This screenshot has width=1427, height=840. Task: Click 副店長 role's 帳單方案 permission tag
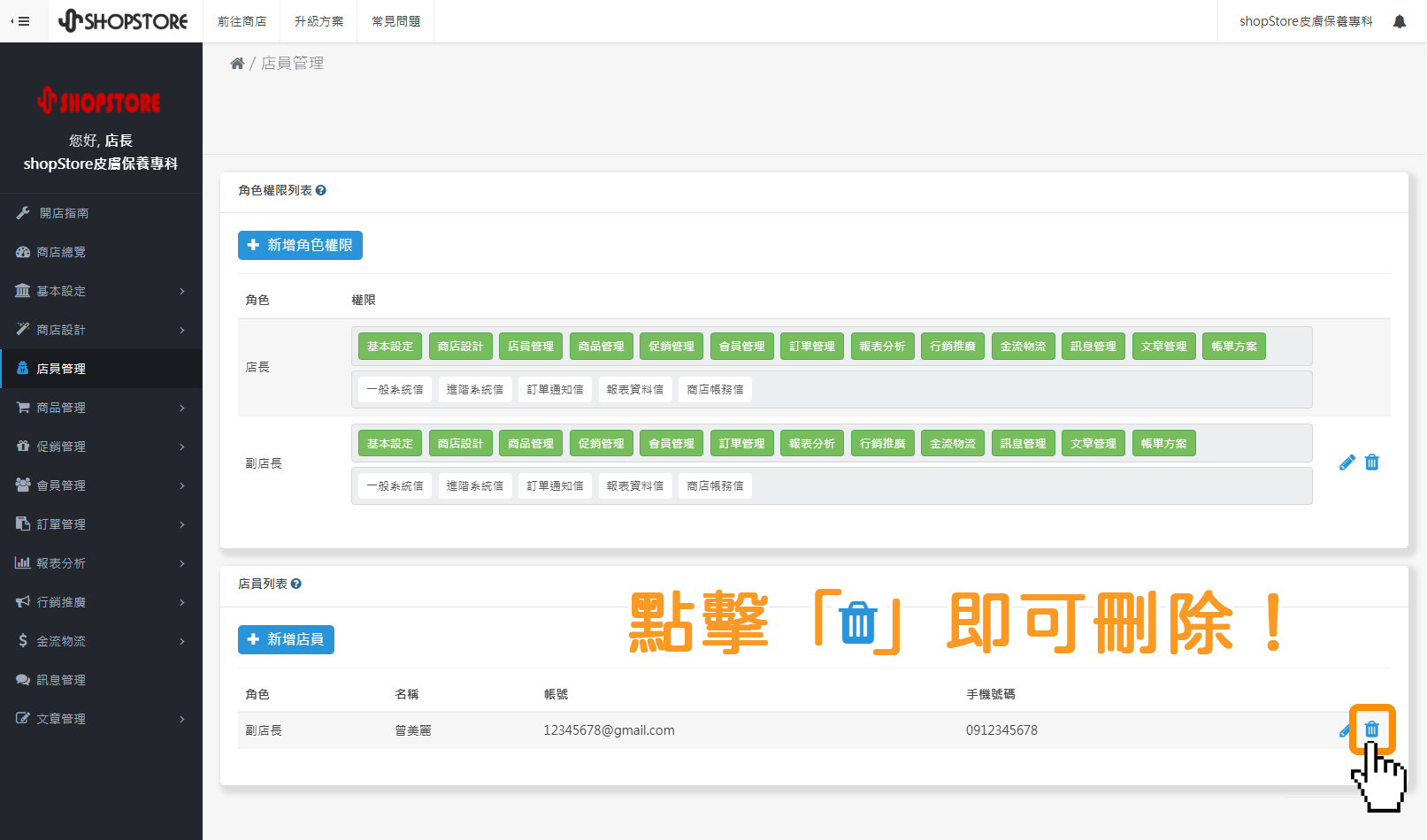tap(1164, 444)
